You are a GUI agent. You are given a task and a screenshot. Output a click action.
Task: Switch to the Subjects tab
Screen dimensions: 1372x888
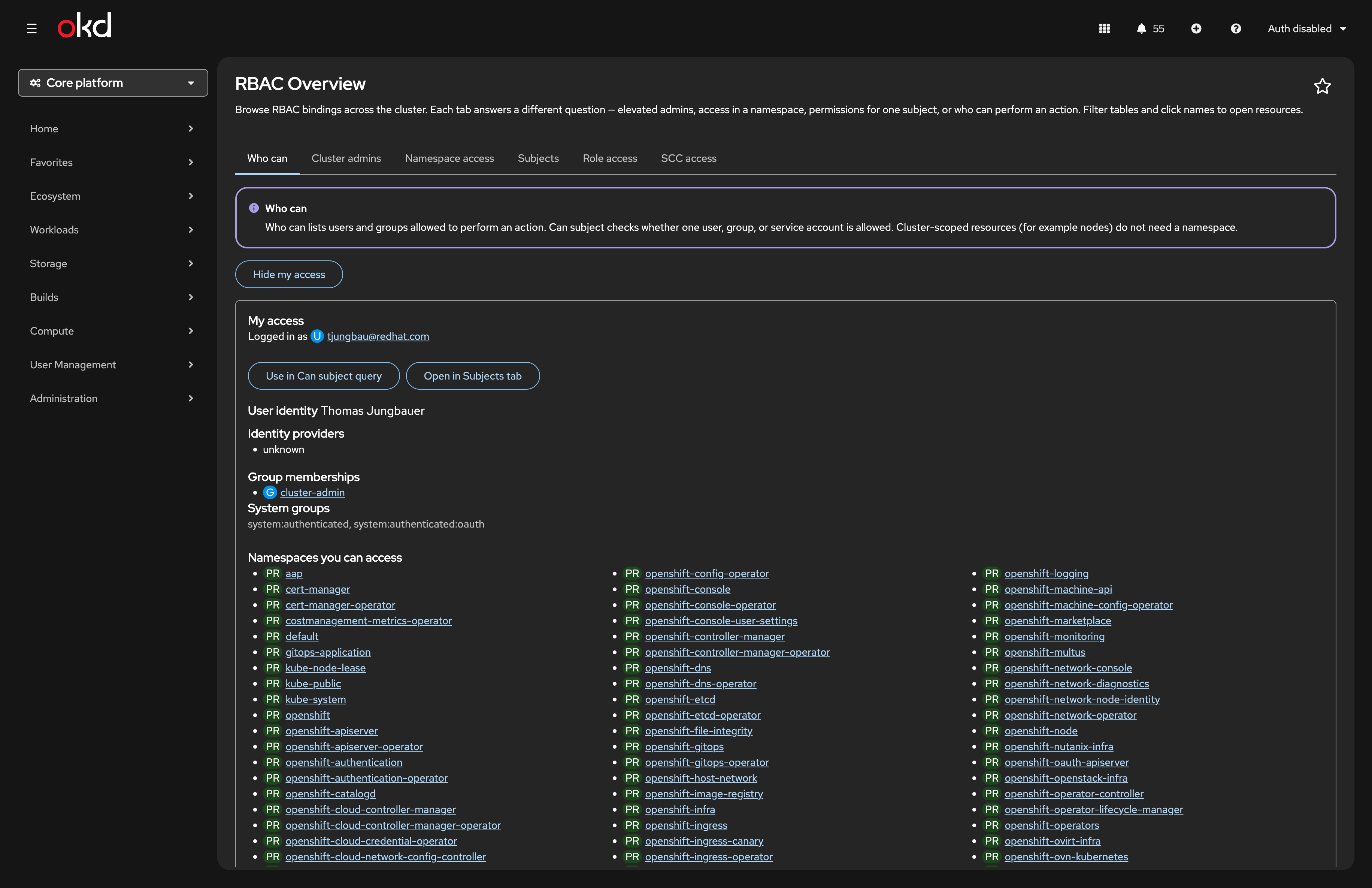(x=538, y=158)
